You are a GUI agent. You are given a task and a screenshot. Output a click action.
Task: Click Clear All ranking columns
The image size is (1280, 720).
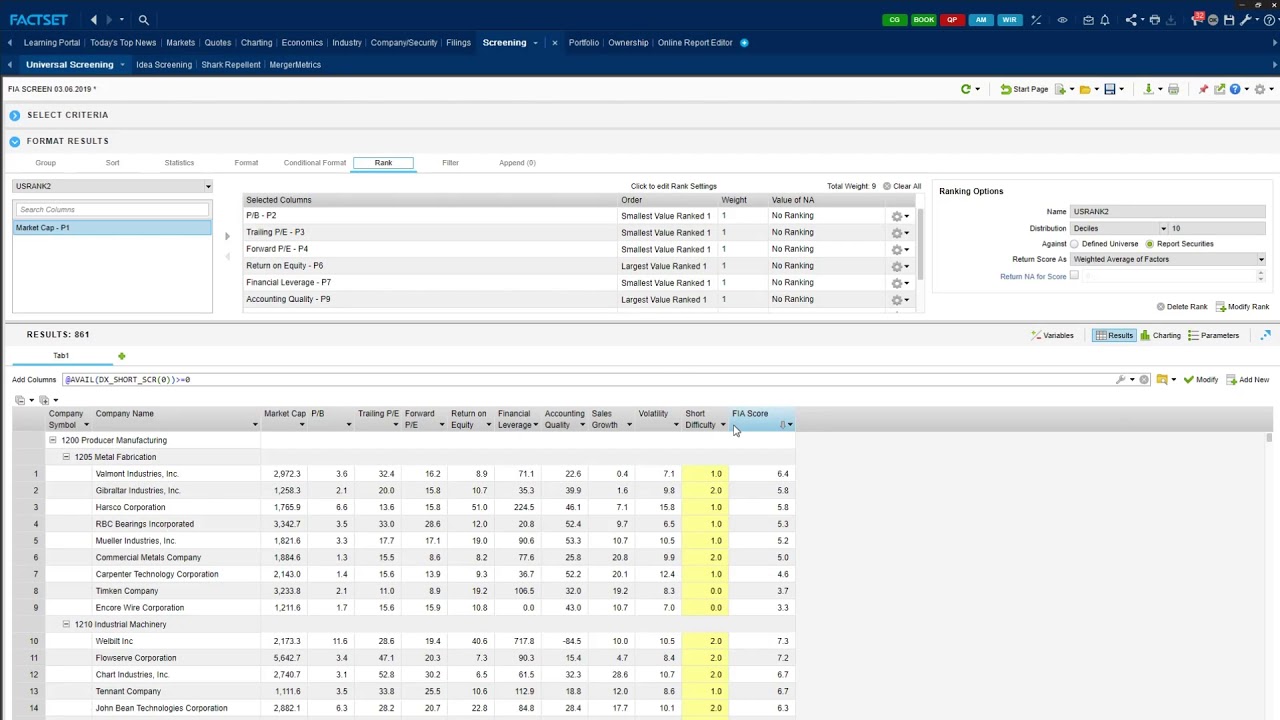[901, 186]
